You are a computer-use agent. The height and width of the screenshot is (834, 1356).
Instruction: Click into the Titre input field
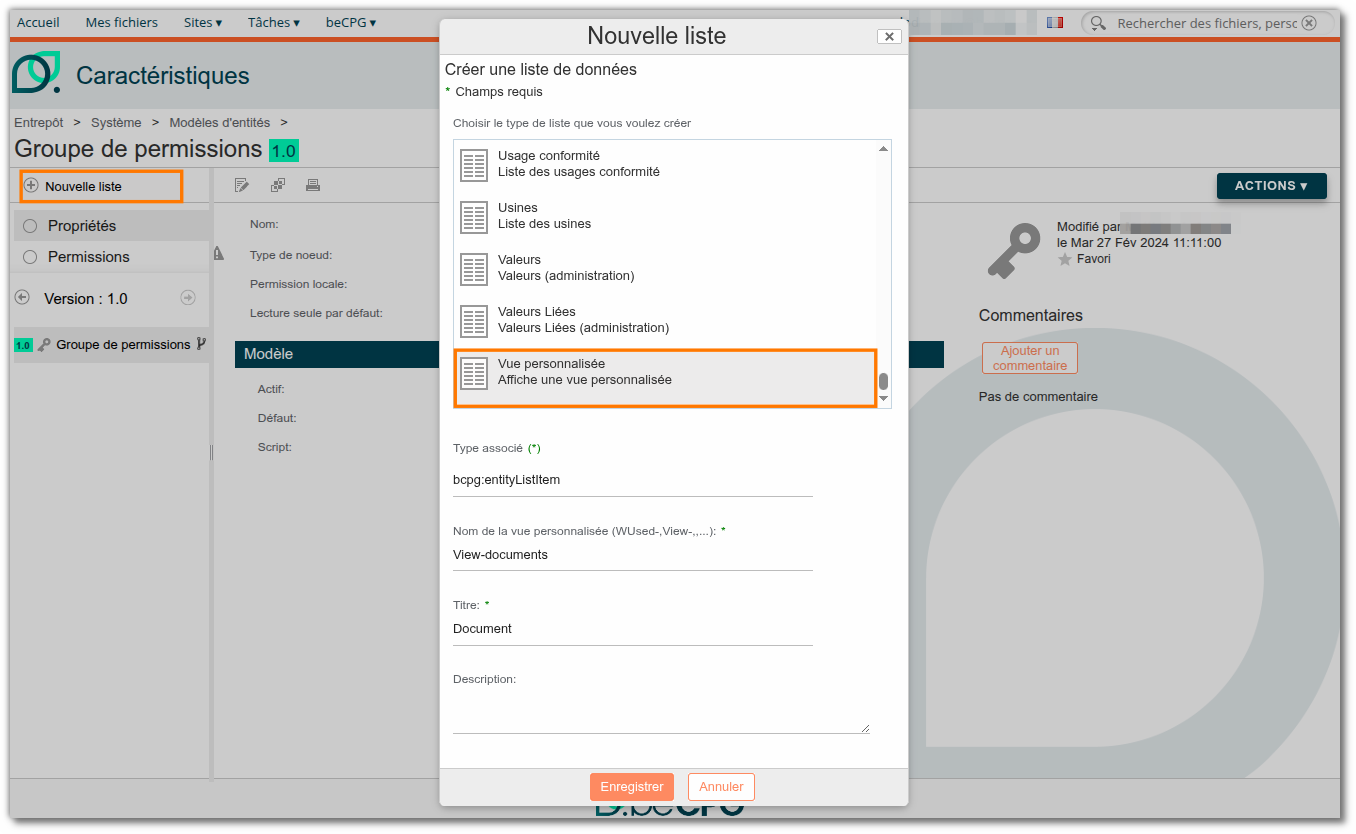(x=633, y=629)
